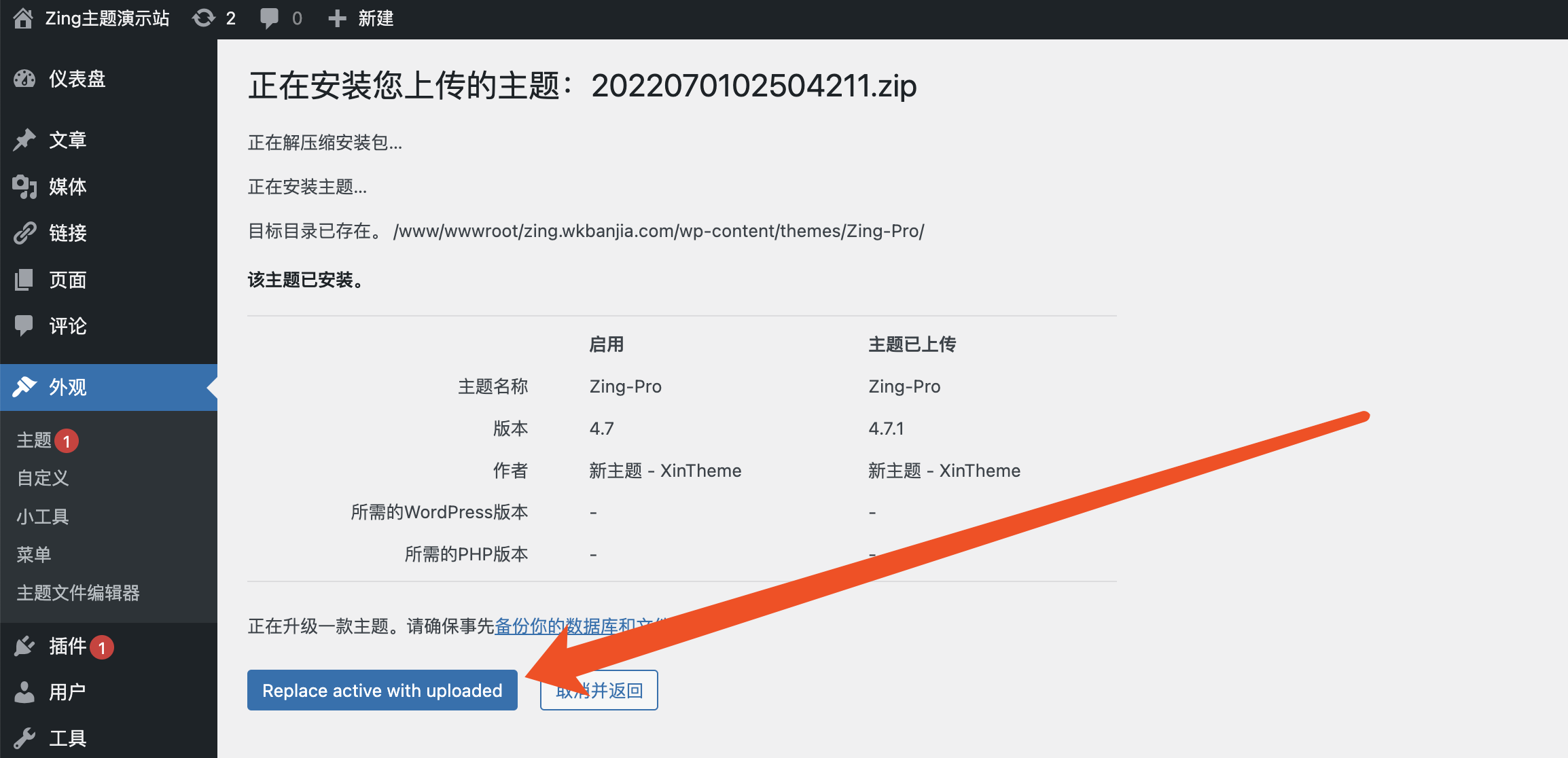Click the 插件 plugin plug icon

pyautogui.click(x=24, y=646)
